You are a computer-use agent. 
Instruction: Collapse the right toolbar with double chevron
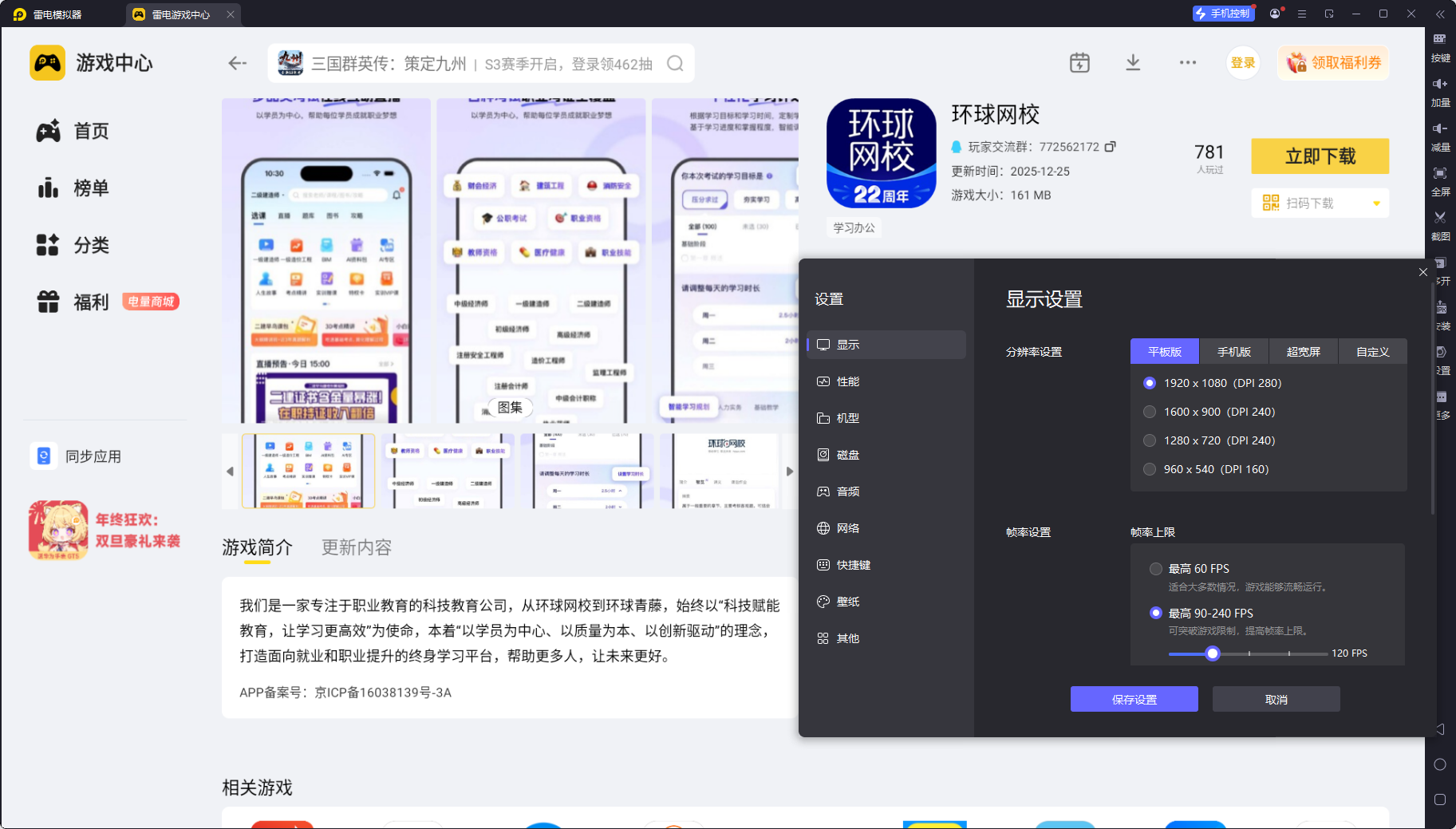[1440, 14]
